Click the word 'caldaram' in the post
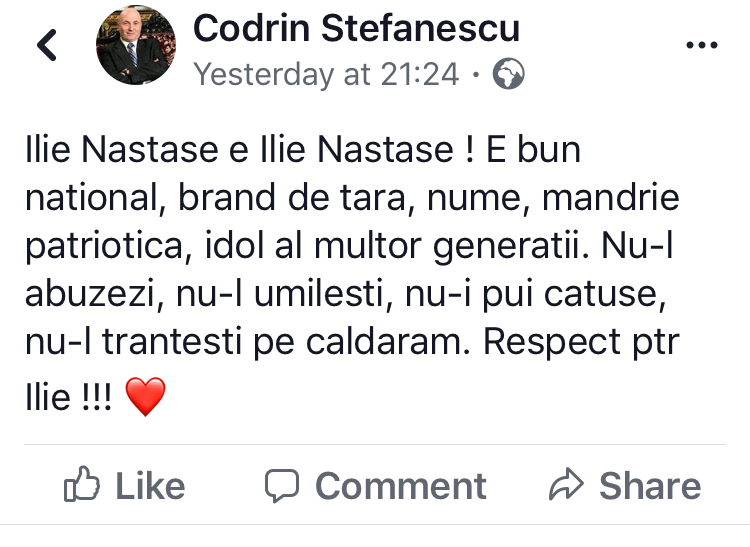Screen dimensions: 750x547 [387, 341]
